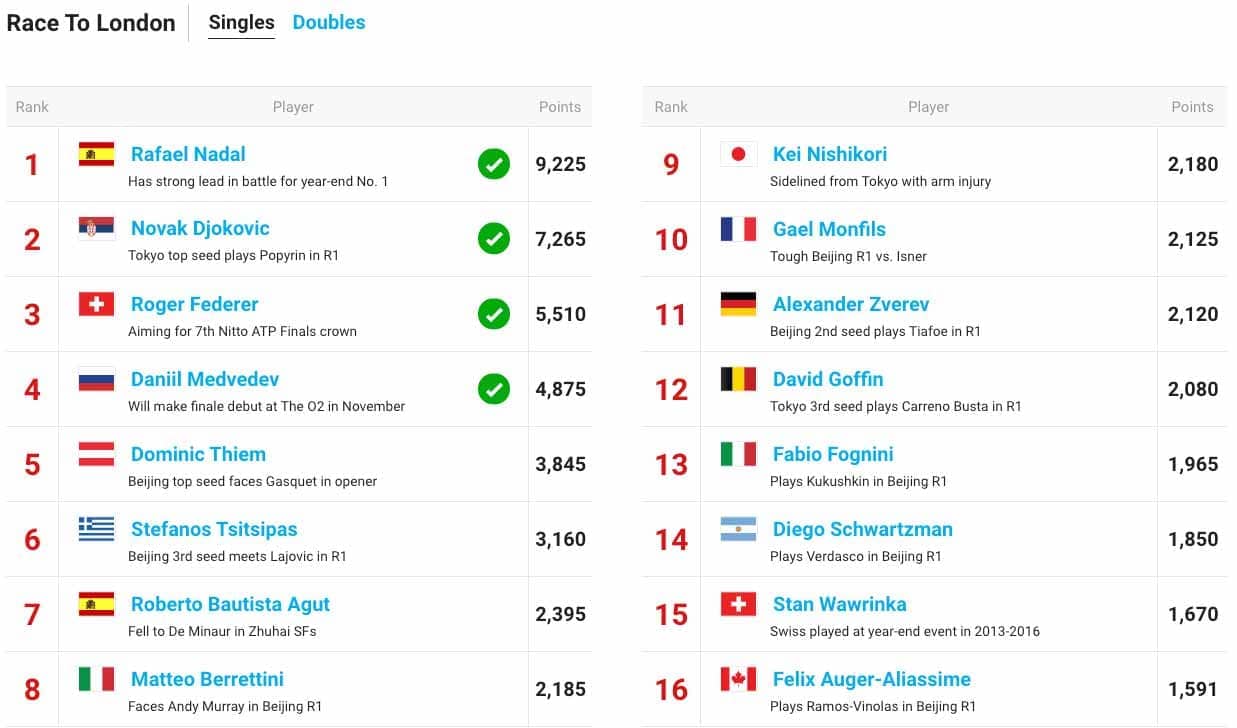Open Matteo Berrettini's player link
The height and width of the screenshot is (728, 1237).
click(207, 679)
